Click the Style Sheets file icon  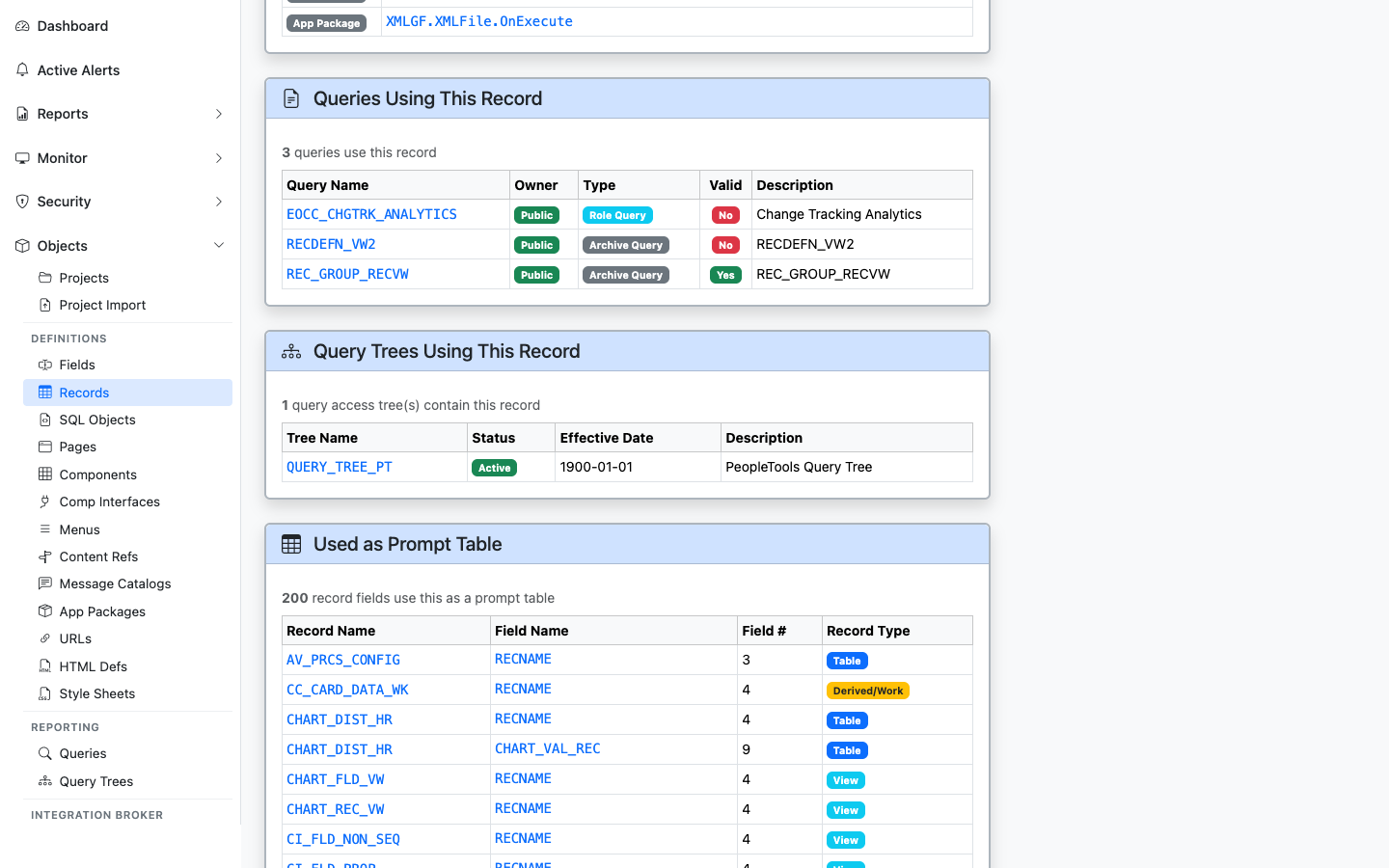click(x=44, y=693)
